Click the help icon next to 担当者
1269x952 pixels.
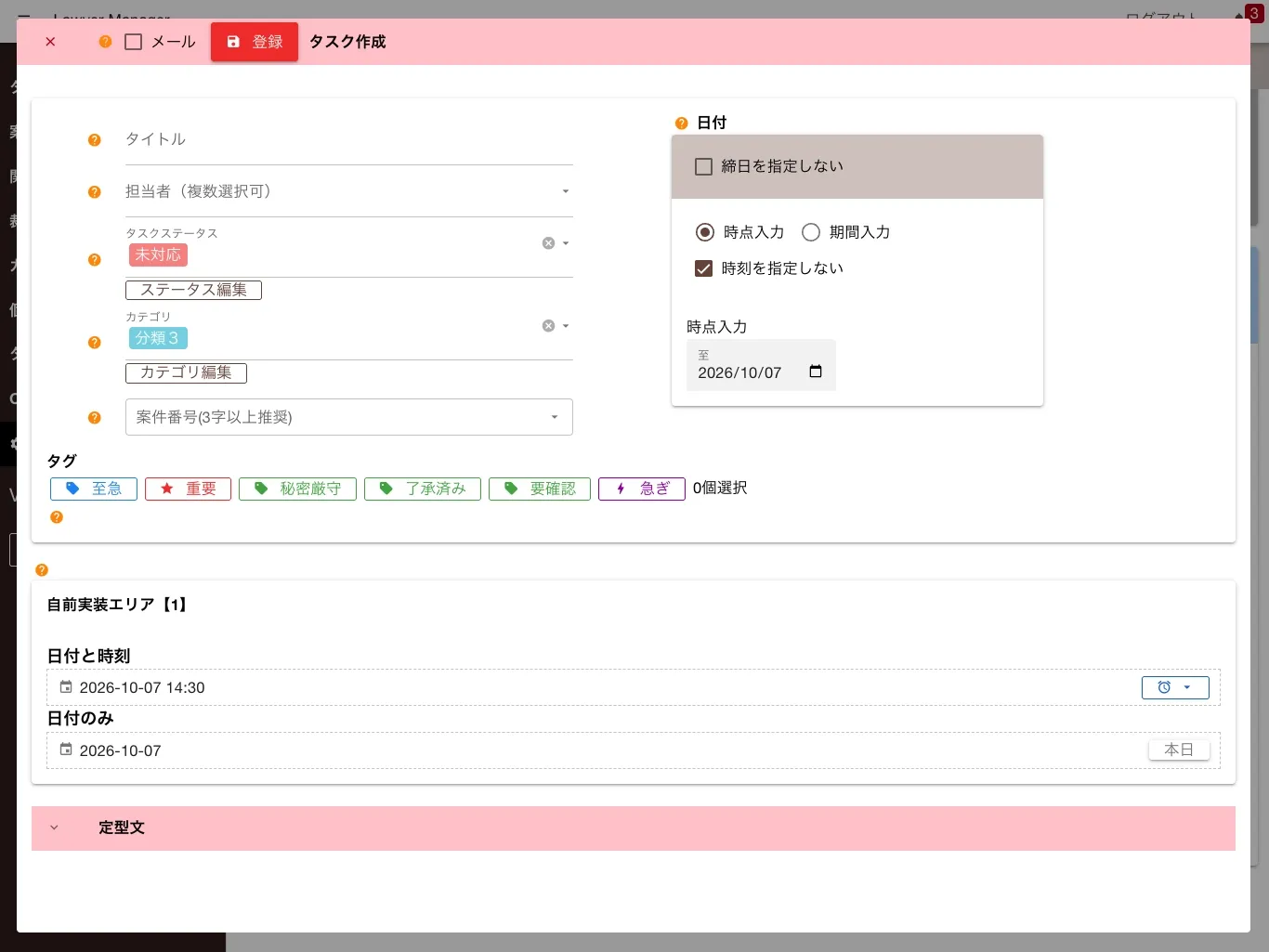click(94, 192)
